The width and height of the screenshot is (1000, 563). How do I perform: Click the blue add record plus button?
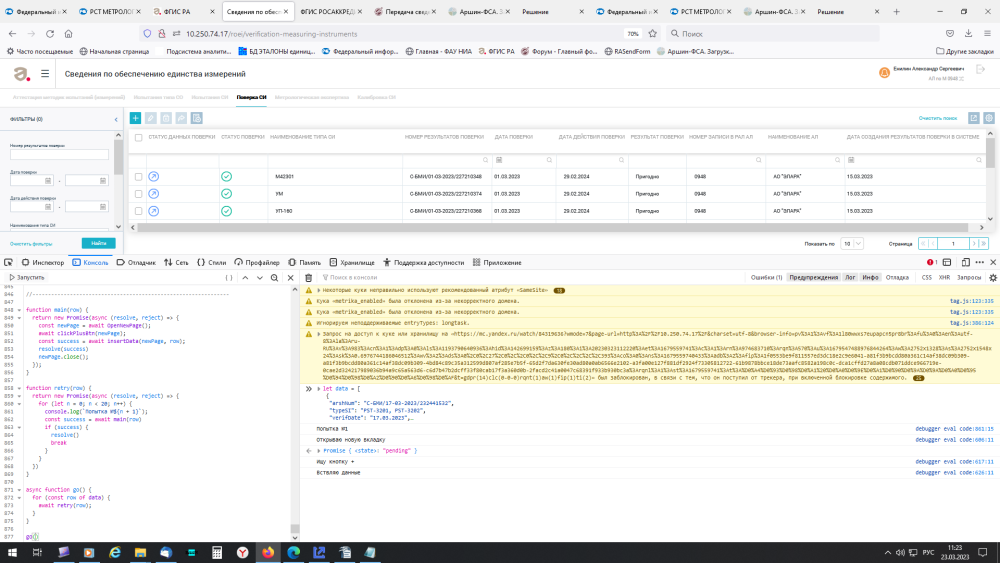(x=135, y=118)
